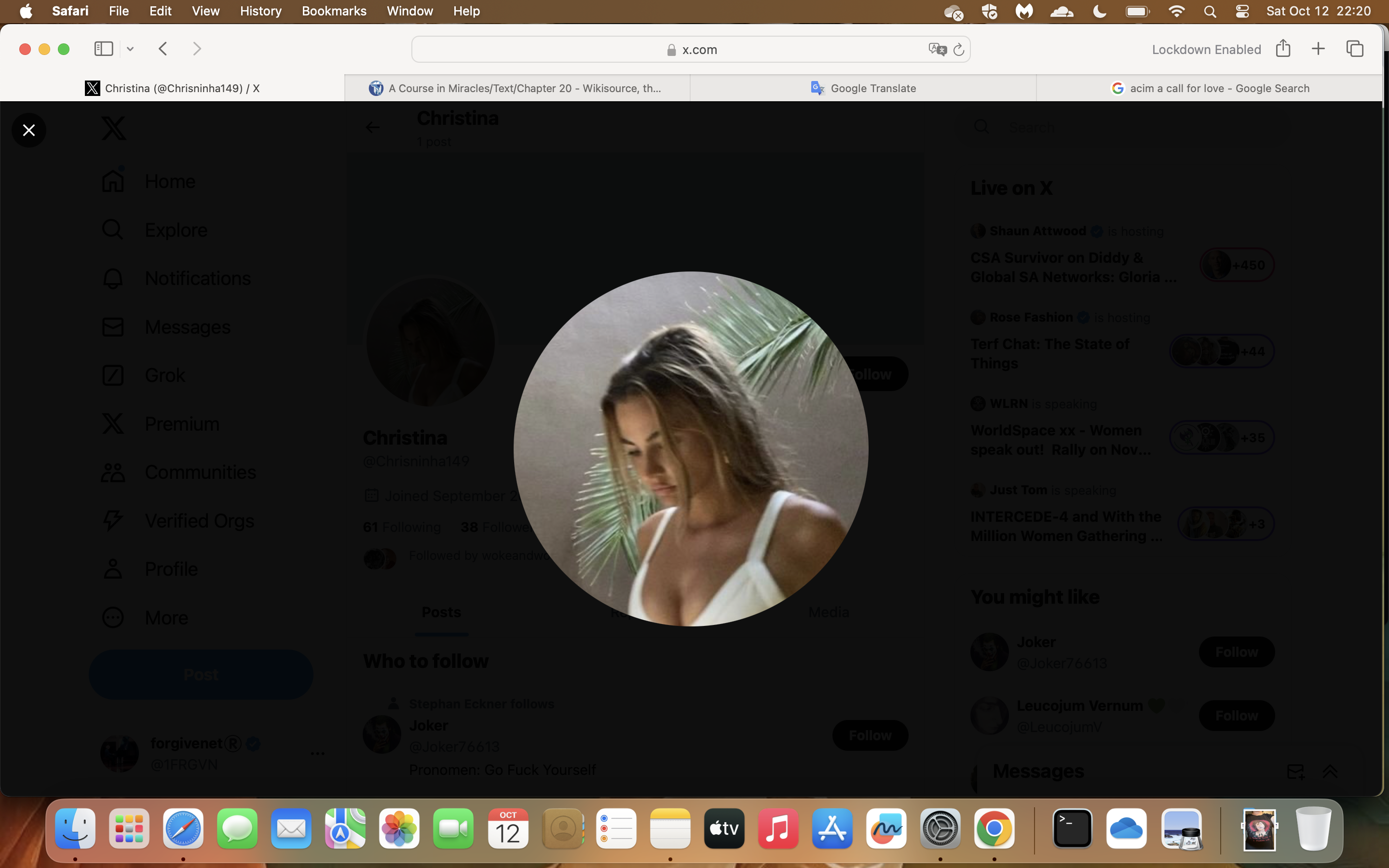Viewport: 1389px width, 868px height.
Task: Follow Leucojum Vernum in You might like
Action: click(x=1236, y=716)
